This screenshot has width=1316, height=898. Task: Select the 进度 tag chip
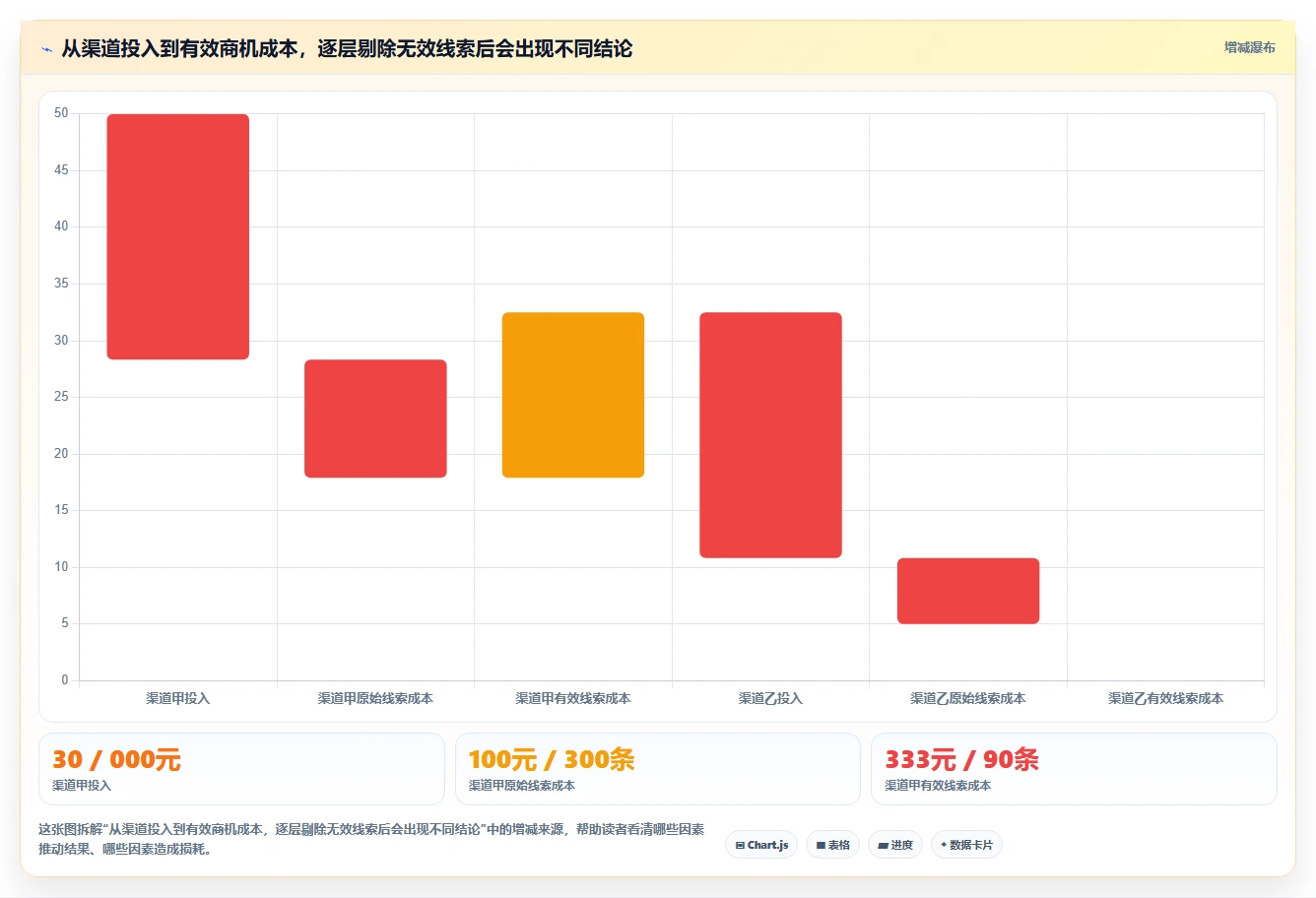pyautogui.click(x=895, y=845)
